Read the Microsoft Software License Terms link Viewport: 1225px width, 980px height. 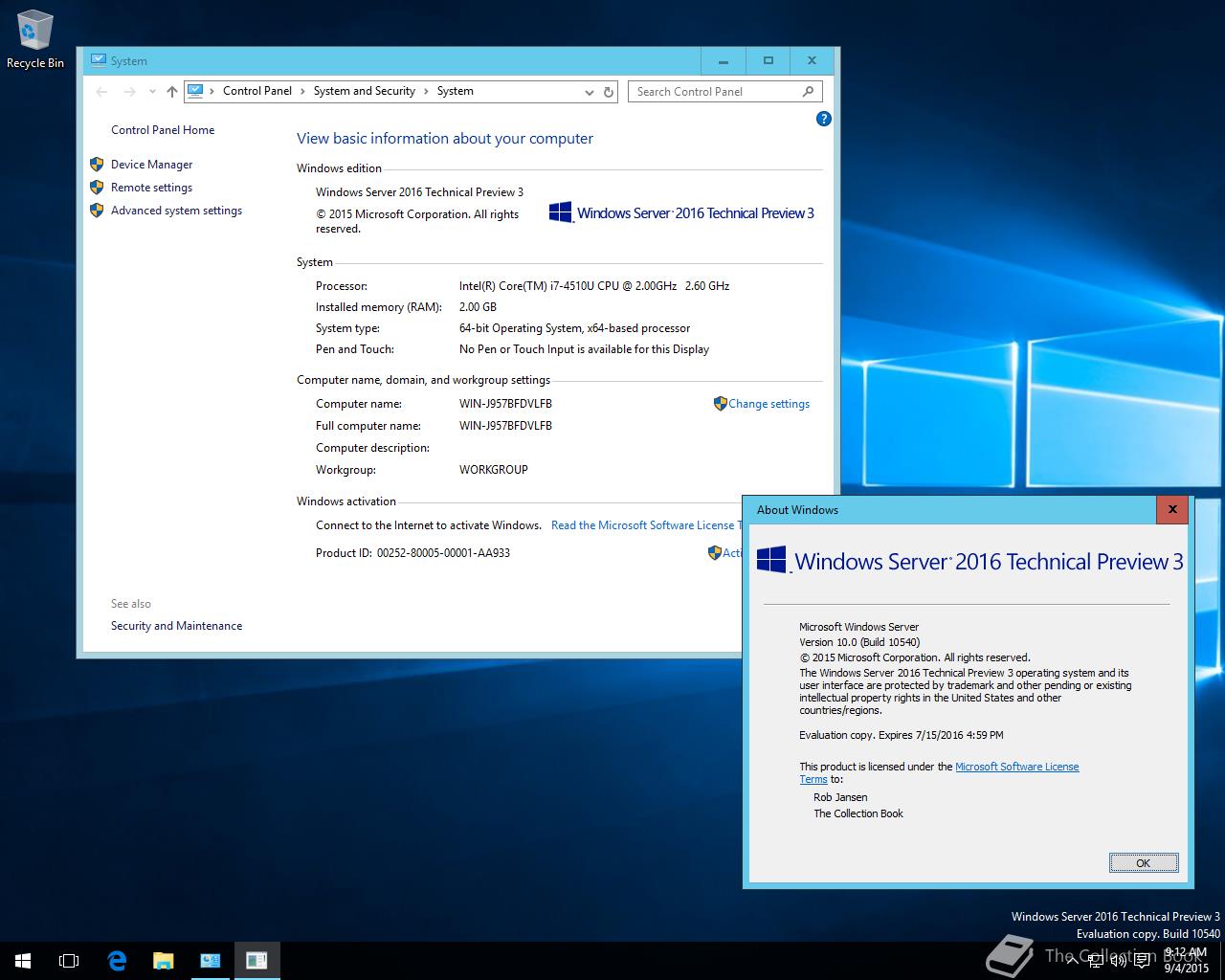pos(646,525)
